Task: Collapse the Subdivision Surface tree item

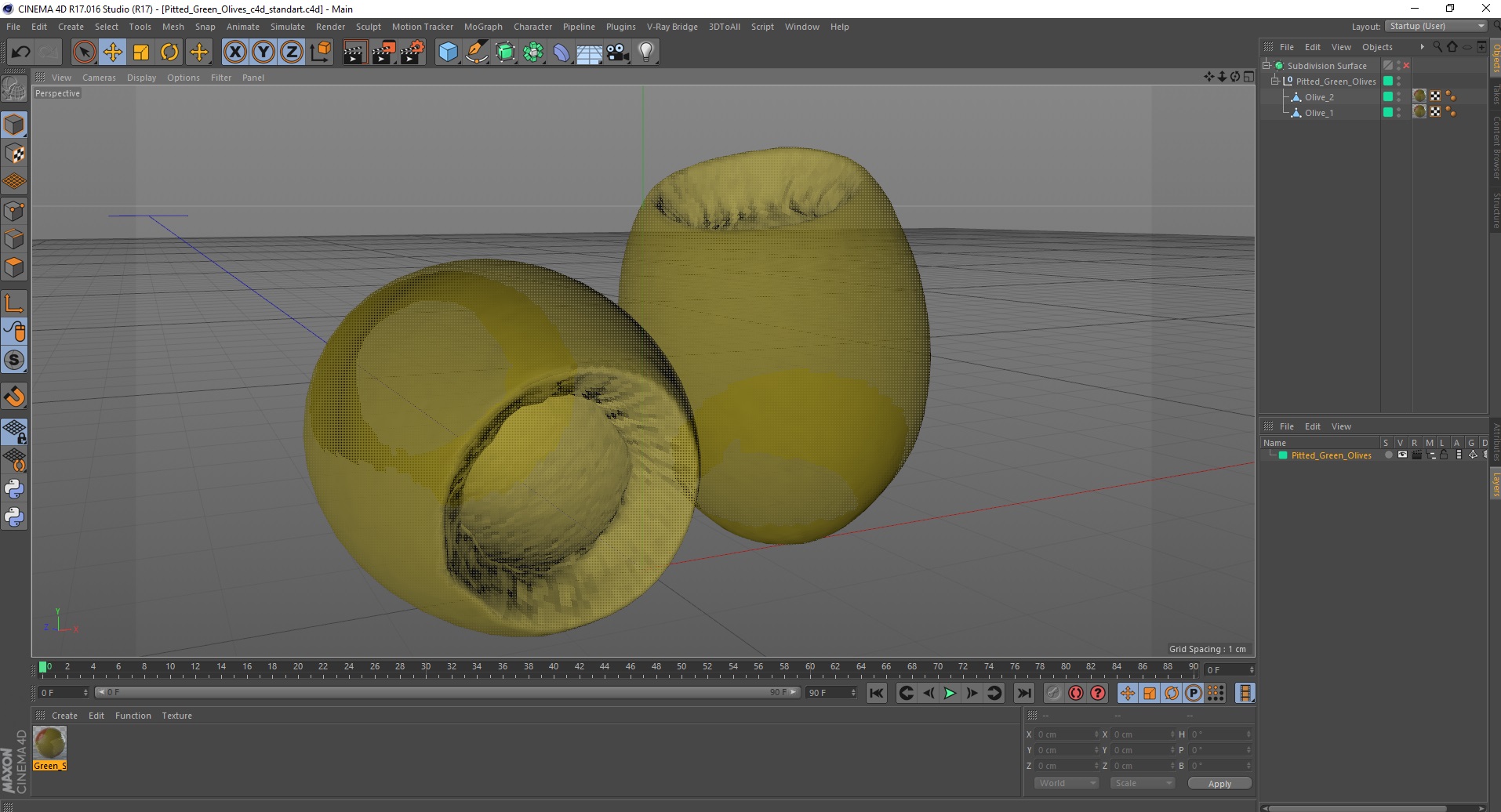Action: tap(1267, 66)
